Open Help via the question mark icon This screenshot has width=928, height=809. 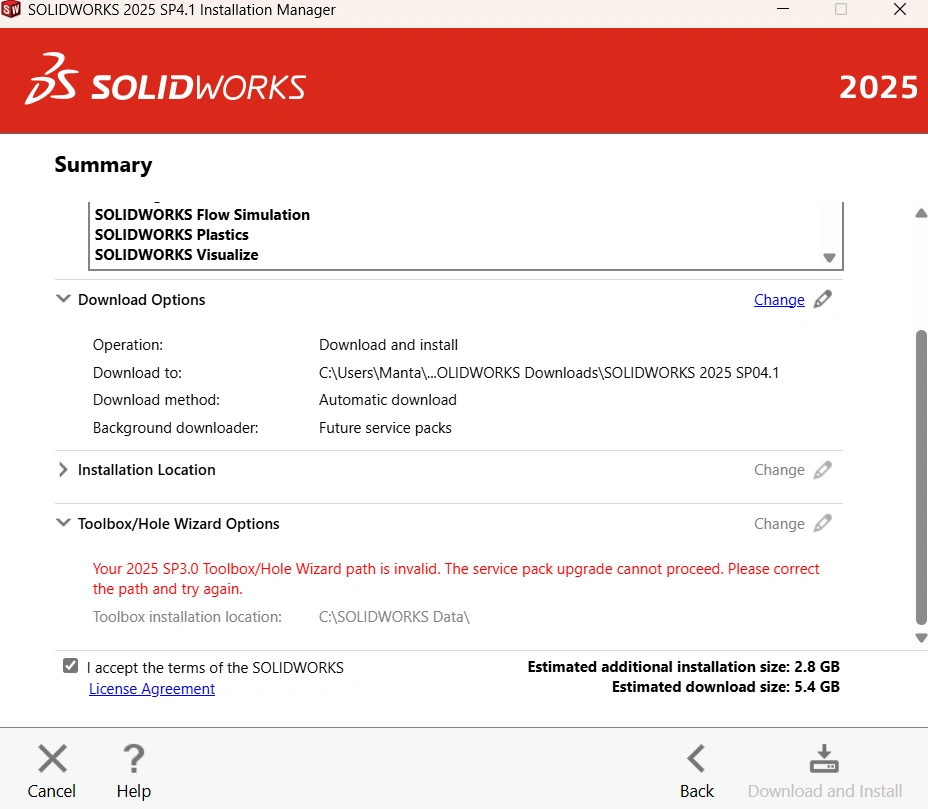pos(134,759)
